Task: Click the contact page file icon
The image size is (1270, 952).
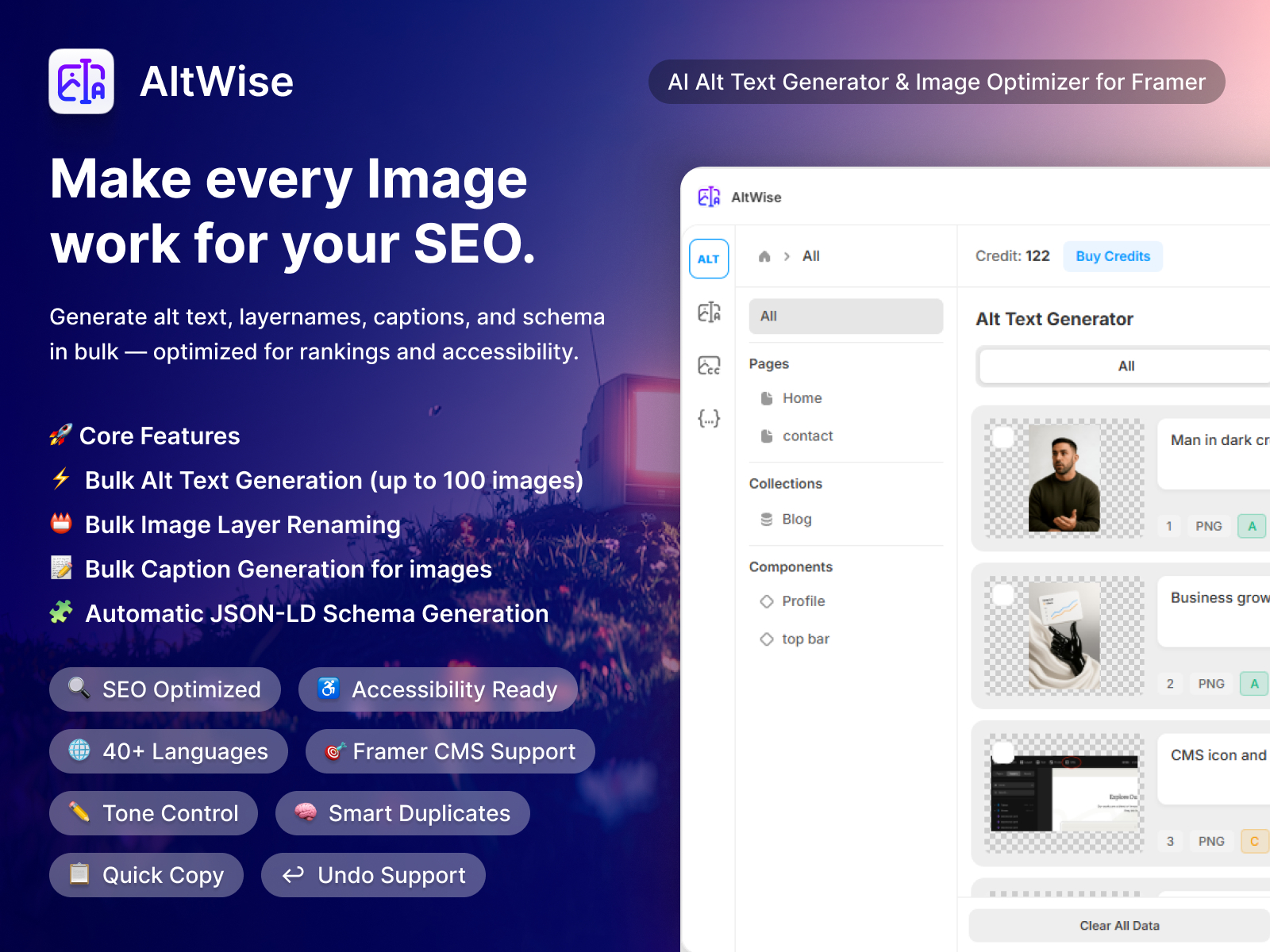Action: click(767, 436)
